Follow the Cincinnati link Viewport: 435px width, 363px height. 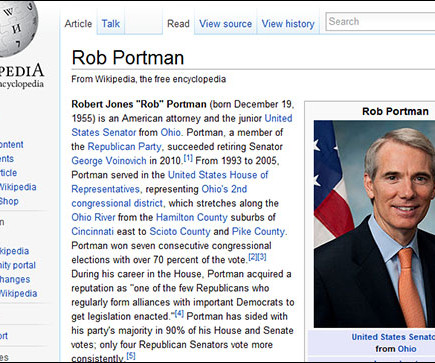92,231
